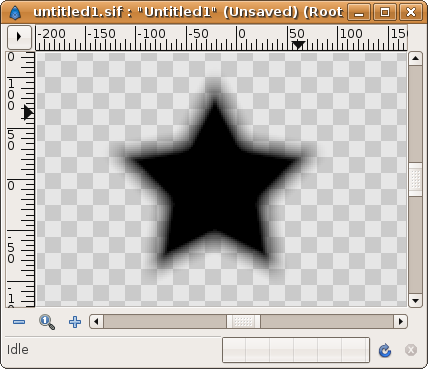The width and height of the screenshot is (428, 369).
Task: Zoom in with the plus icon
Action: 75,322
